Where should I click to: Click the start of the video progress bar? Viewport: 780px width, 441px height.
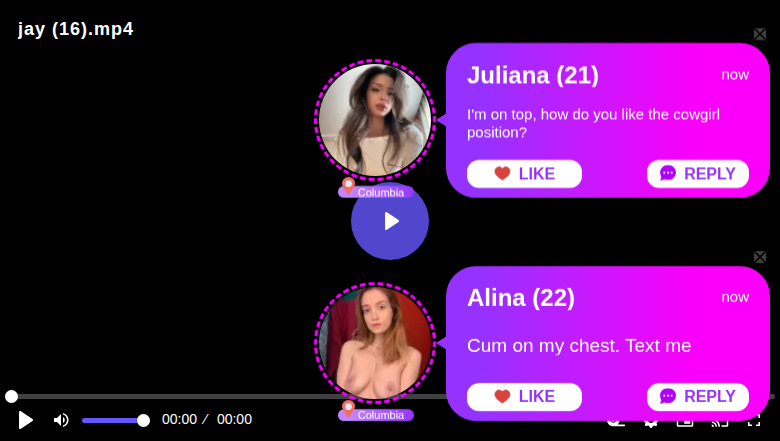click(x=11, y=396)
